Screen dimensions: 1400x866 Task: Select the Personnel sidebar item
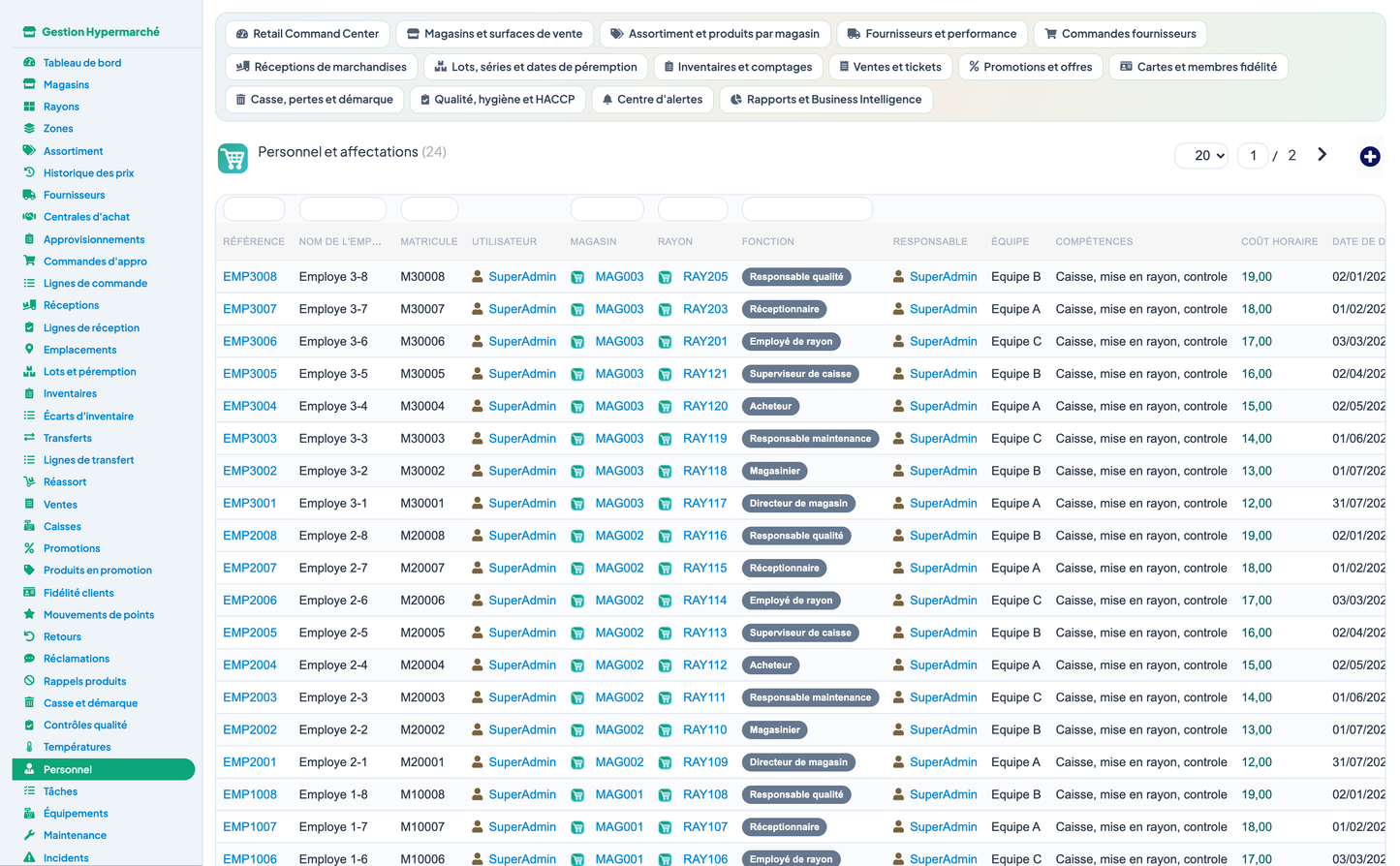tap(104, 769)
